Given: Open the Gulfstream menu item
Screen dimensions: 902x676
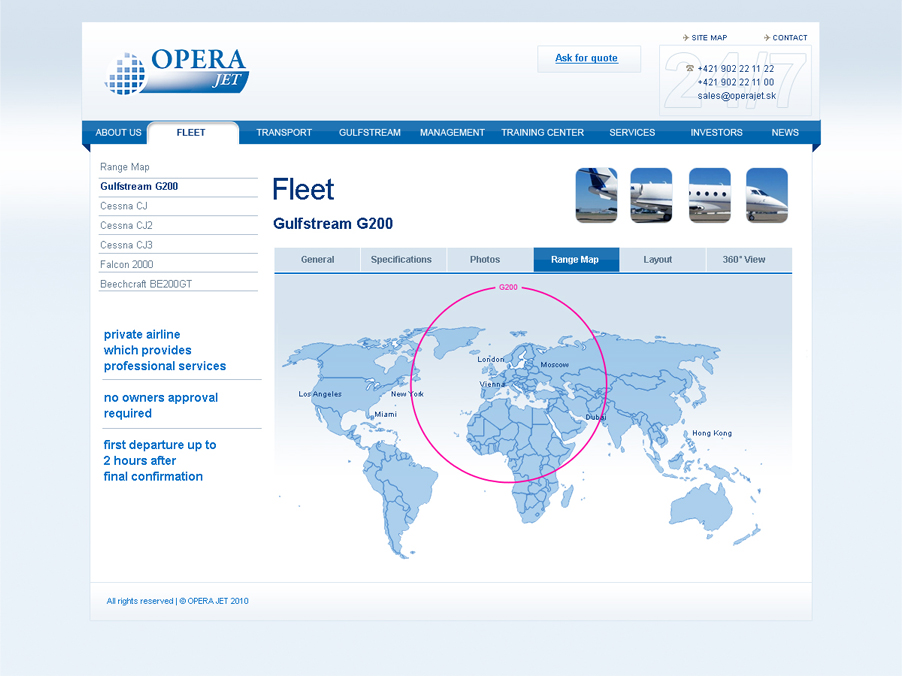Looking at the screenshot, I should [369, 132].
